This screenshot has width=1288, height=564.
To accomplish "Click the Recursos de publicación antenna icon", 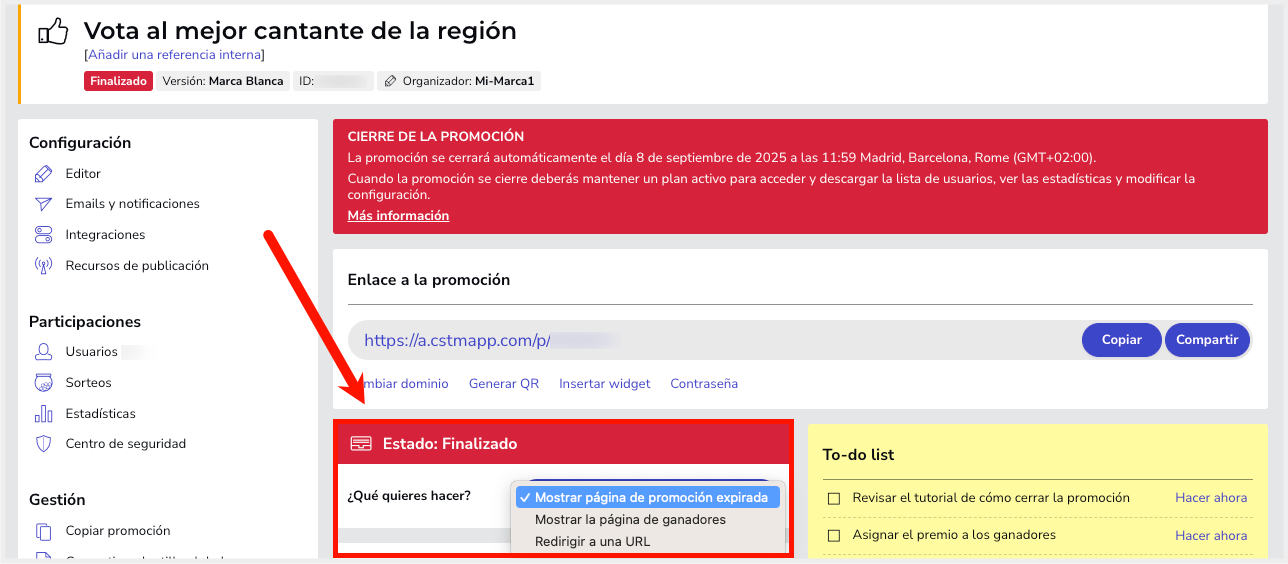I will click(x=43, y=266).
